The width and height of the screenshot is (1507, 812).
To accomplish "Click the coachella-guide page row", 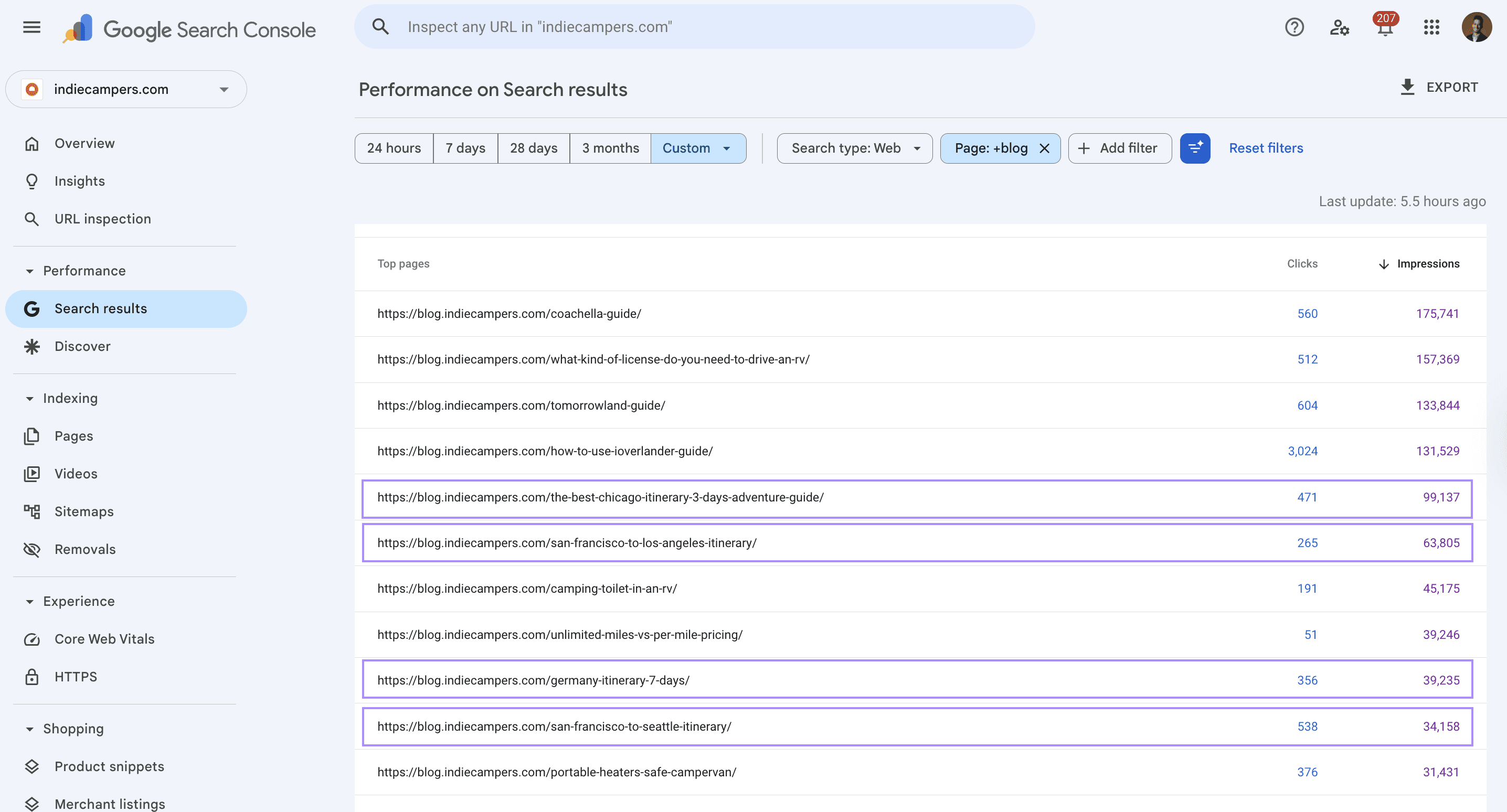I will (x=920, y=314).
